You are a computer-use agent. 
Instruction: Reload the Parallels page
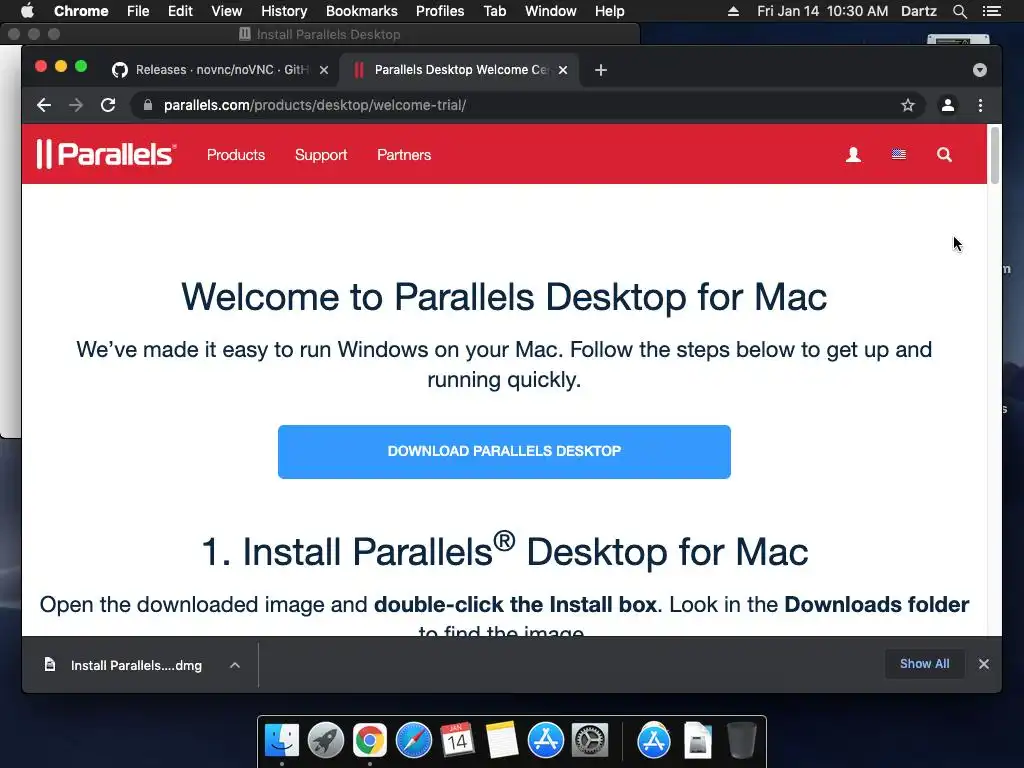108,105
